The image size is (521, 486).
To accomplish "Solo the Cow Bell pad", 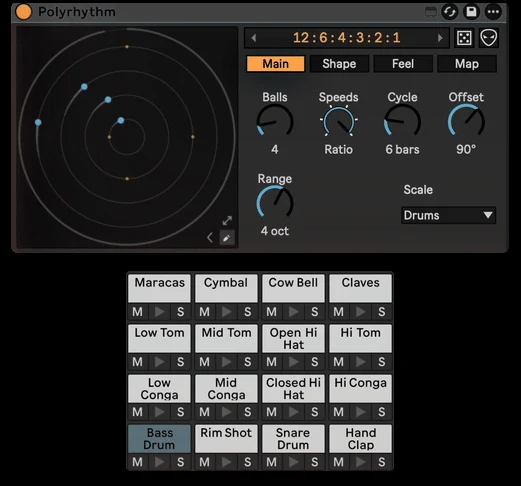I will point(314,312).
